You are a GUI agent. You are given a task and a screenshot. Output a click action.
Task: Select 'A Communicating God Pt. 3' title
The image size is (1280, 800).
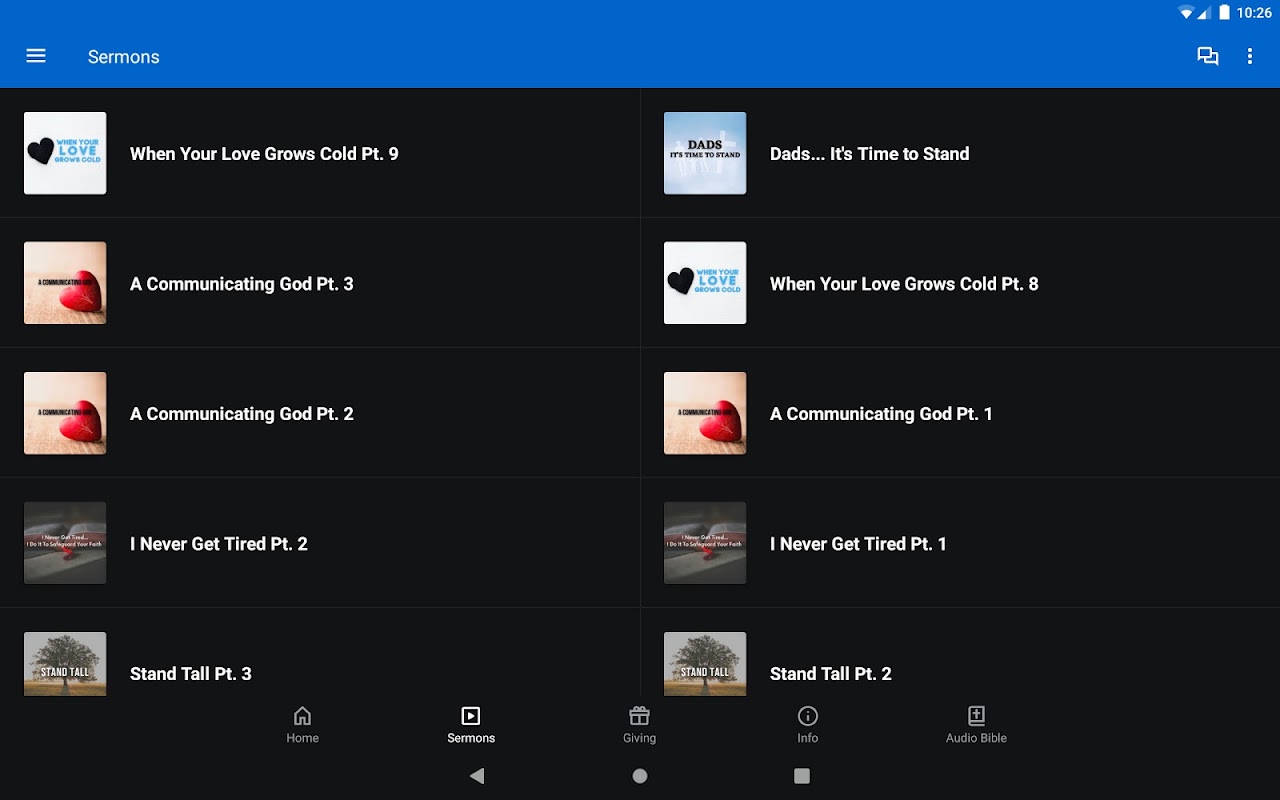242,284
